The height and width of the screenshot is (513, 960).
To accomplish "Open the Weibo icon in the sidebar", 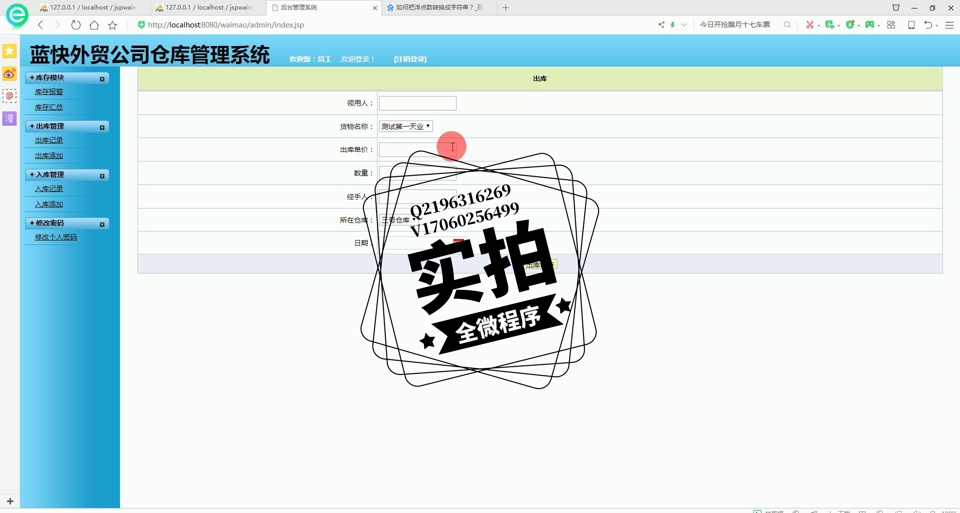I will 9,74.
